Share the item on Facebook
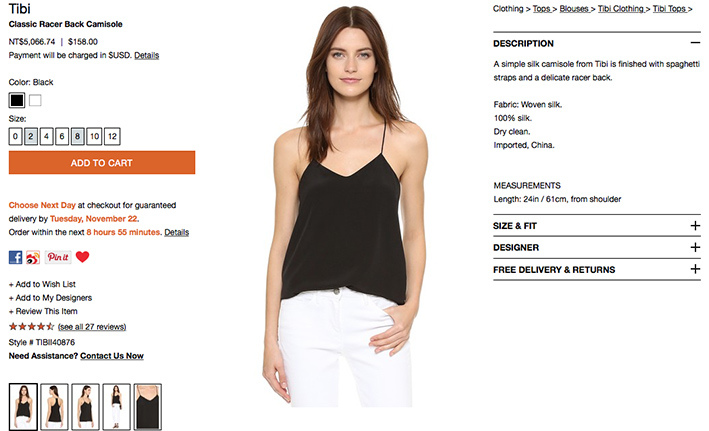This screenshot has height=431, width=709. click(15, 257)
